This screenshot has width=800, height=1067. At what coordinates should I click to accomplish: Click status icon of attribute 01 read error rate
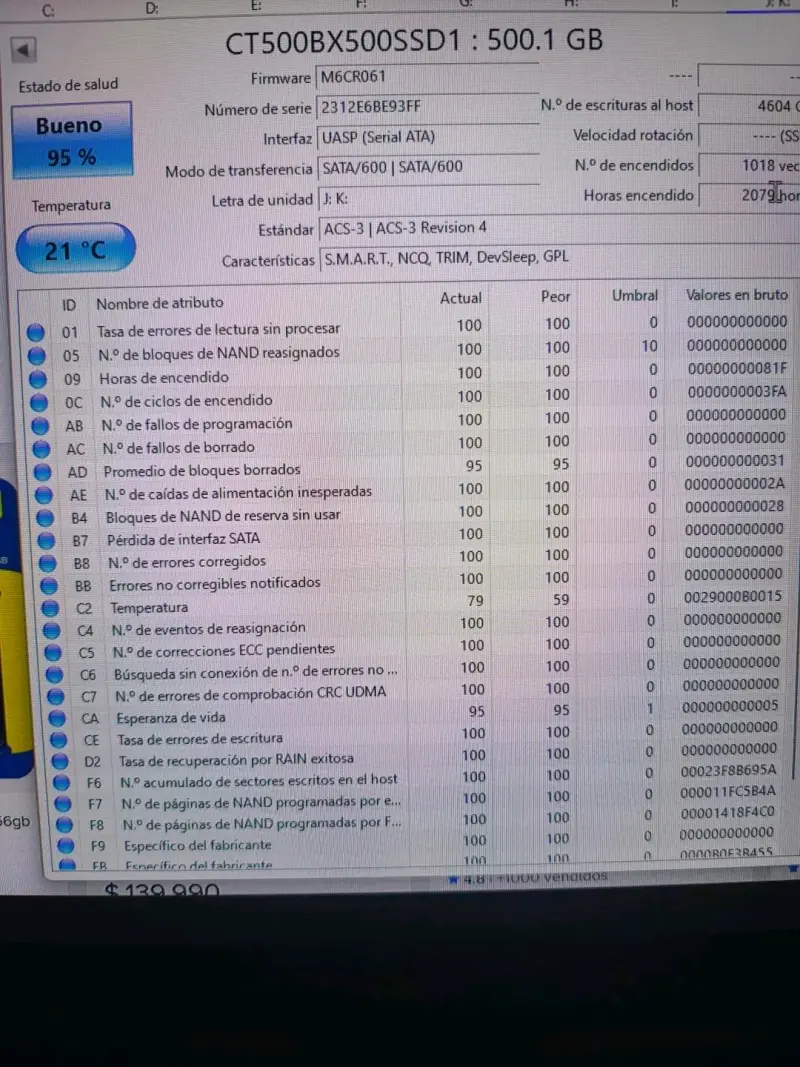pos(35,333)
